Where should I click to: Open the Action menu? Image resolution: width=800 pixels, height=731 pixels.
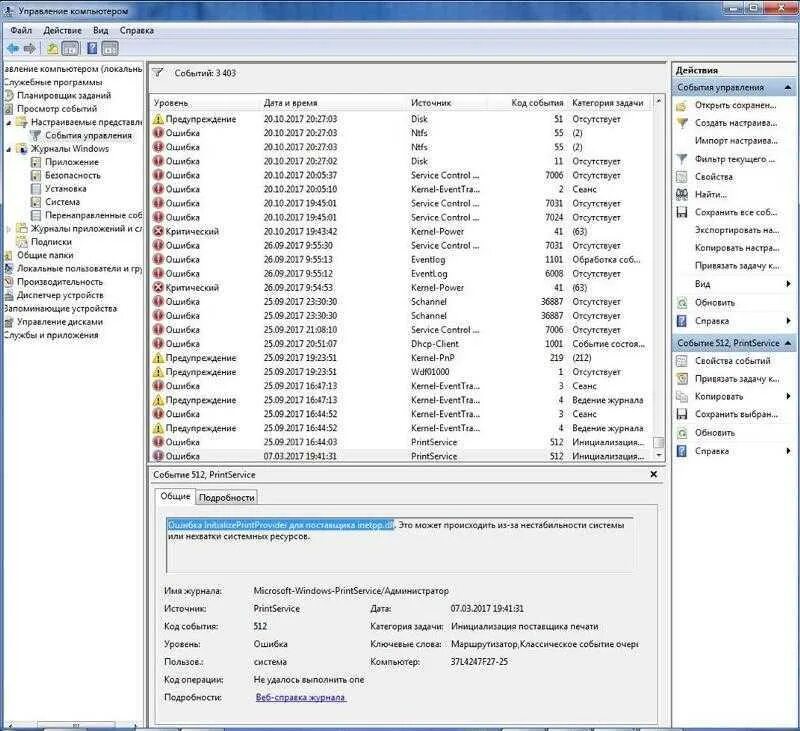[62, 31]
